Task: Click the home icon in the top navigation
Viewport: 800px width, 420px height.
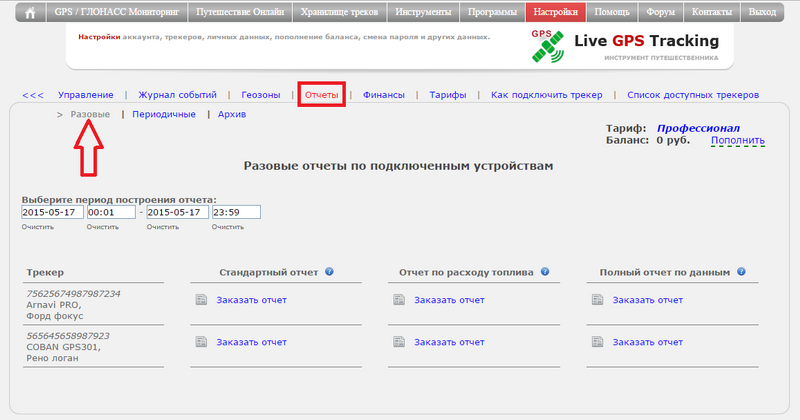Action: pyautogui.click(x=30, y=13)
